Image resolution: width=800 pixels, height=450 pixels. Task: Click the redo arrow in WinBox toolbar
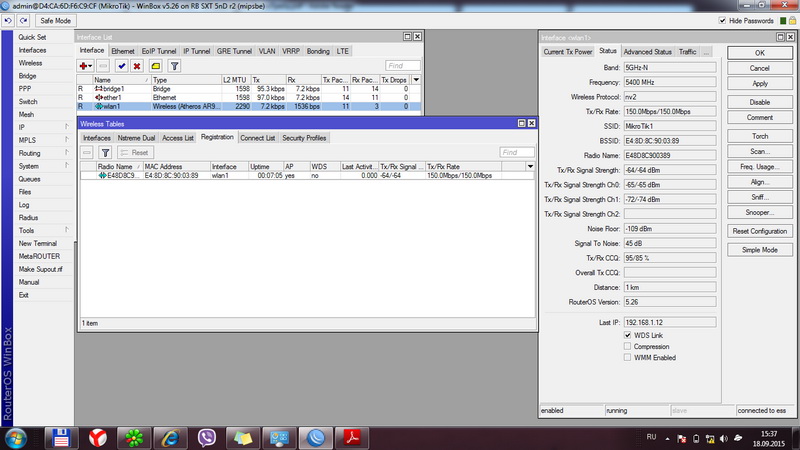[23, 21]
